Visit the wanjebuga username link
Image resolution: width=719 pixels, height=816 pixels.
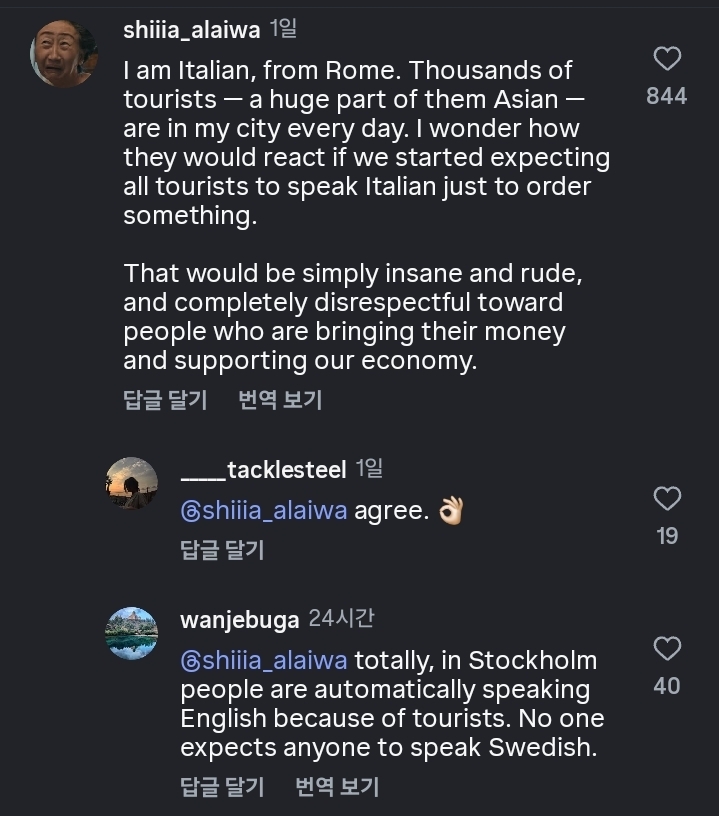[239, 620]
